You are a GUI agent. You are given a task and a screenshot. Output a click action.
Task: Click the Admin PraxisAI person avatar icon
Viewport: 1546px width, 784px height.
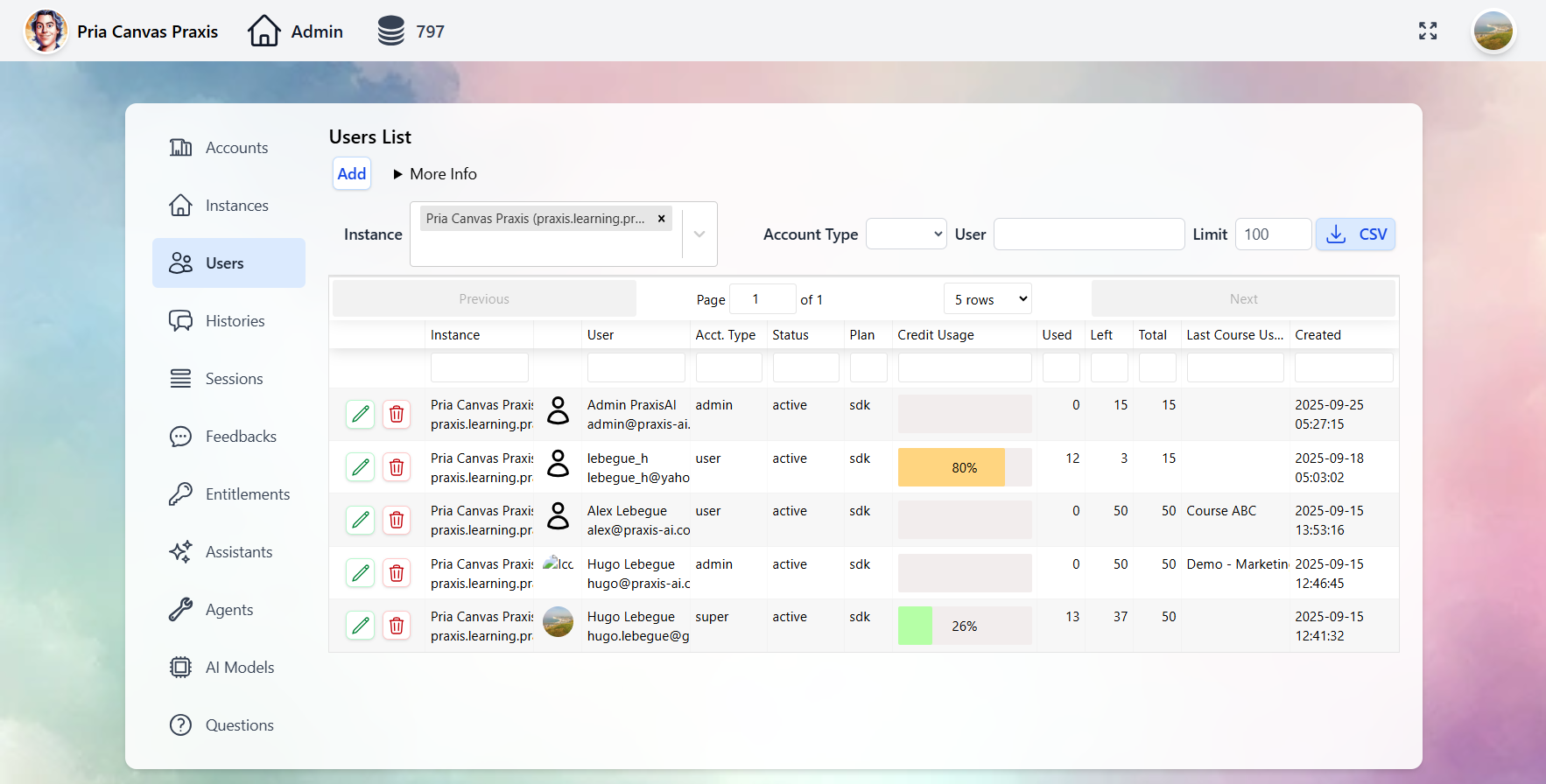(x=558, y=410)
